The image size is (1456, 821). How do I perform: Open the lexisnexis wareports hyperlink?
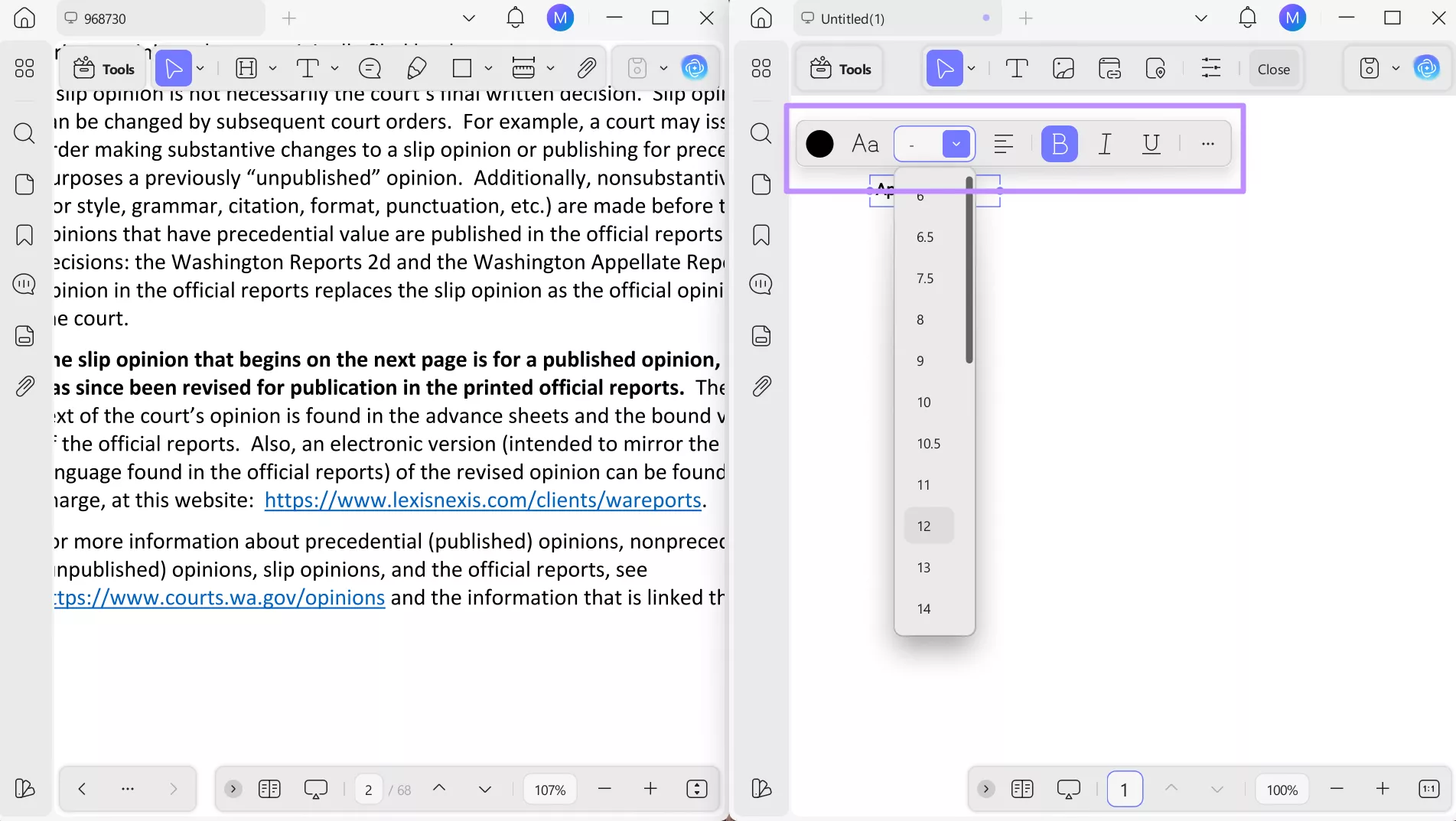point(484,500)
